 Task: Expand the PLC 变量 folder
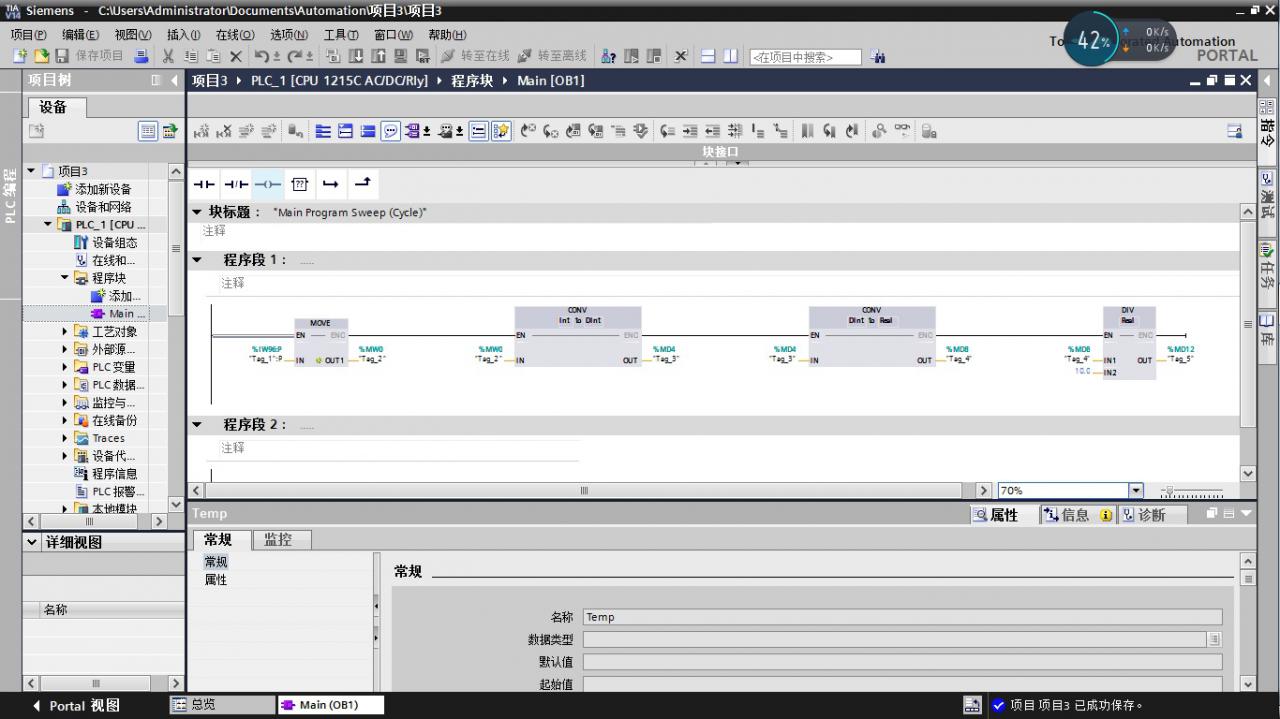click(65, 367)
